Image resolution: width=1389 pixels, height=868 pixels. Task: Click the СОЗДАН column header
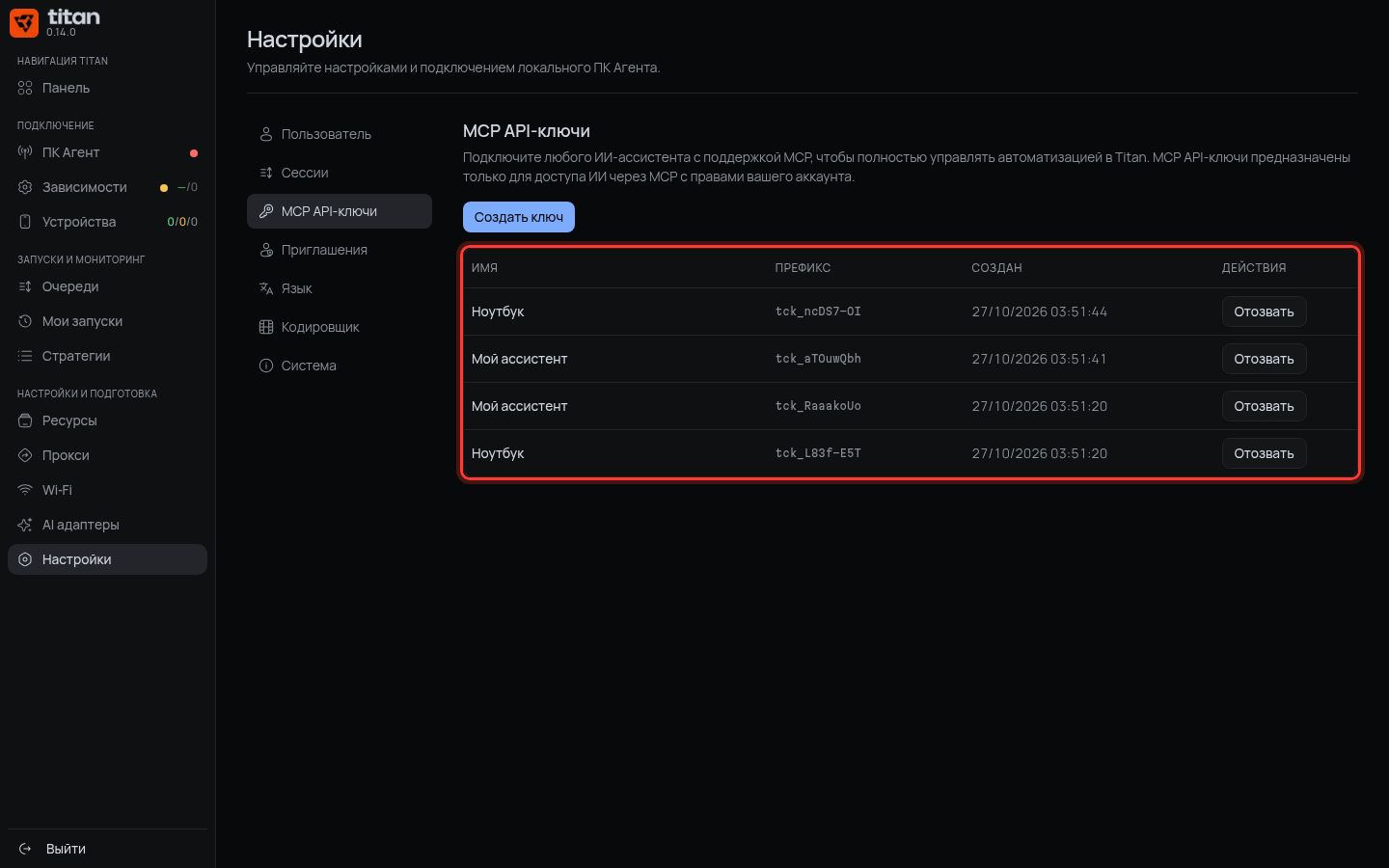(x=996, y=268)
